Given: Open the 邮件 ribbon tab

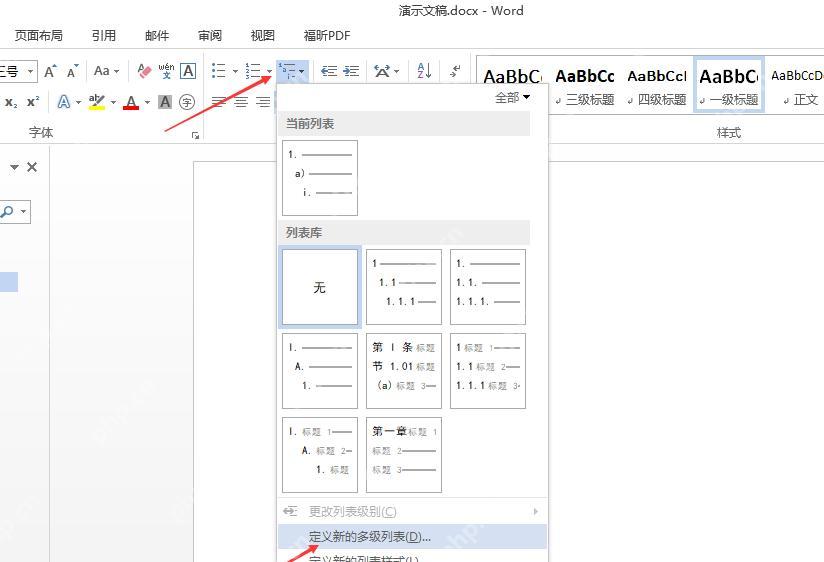Looking at the screenshot, I should click(157, 35).
